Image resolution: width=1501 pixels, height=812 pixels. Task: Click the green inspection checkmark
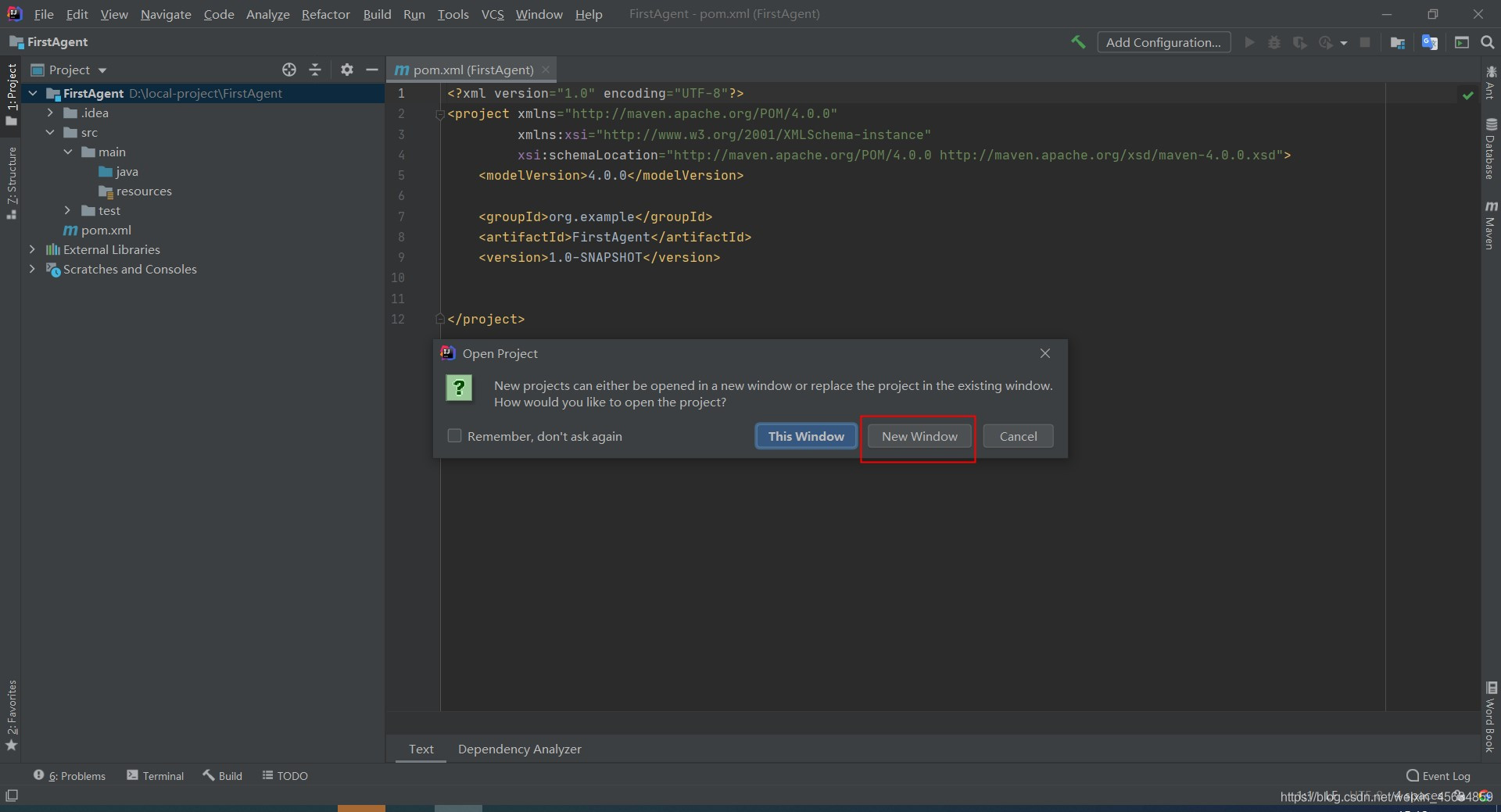[x=1467, y=95]
